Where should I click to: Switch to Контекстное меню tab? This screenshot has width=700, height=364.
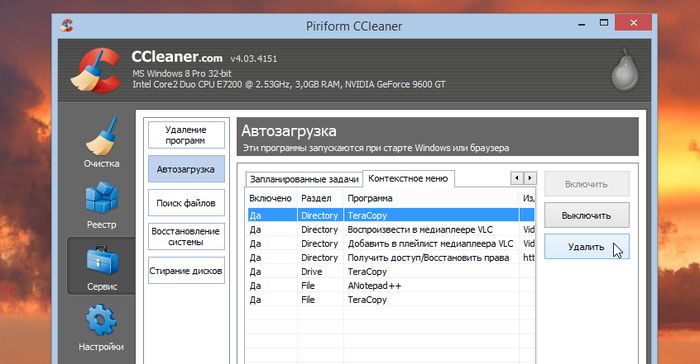pyautogui.click(x=408, y=179)
